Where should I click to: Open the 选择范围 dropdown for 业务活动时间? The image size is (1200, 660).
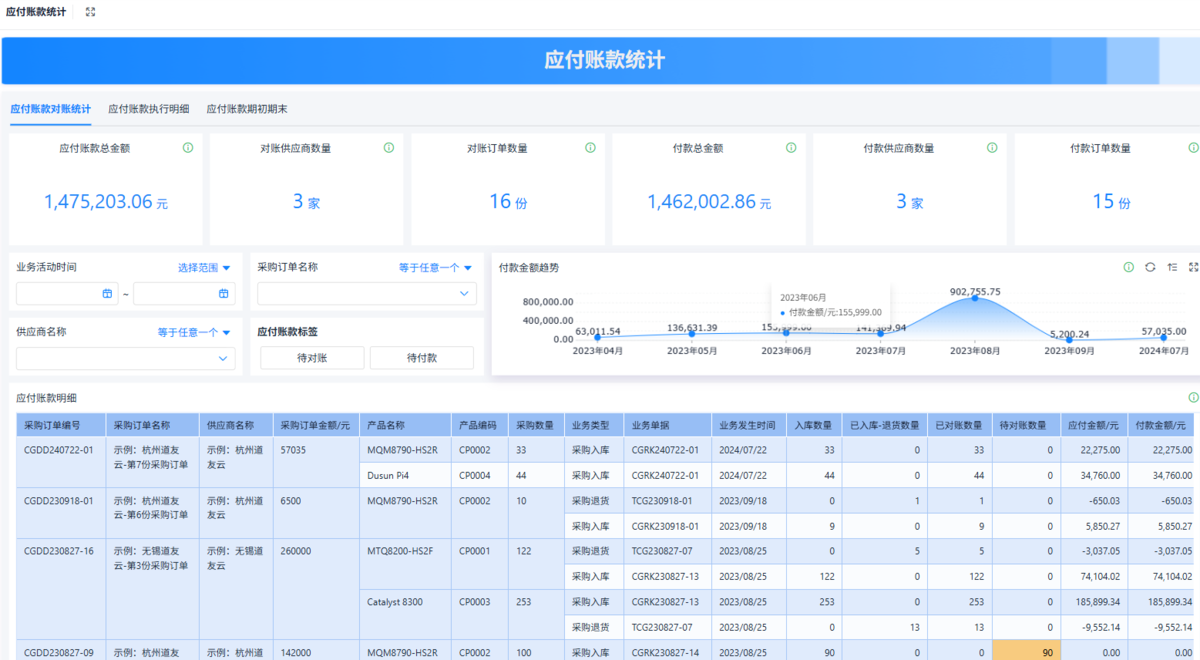click(x=204, y=268)
